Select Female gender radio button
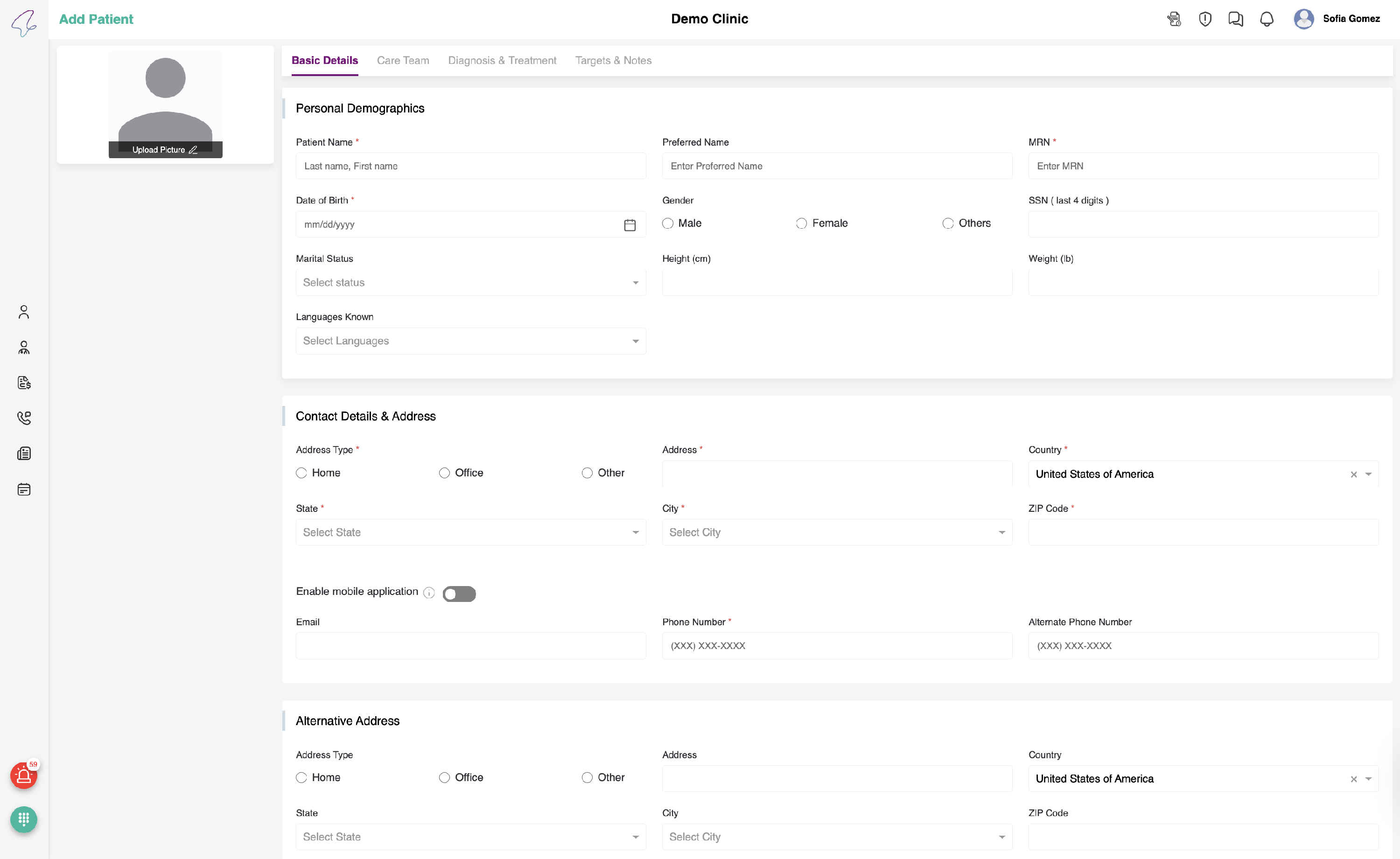The height and width of the screenshot is (859, 1400). pos(801,223)
